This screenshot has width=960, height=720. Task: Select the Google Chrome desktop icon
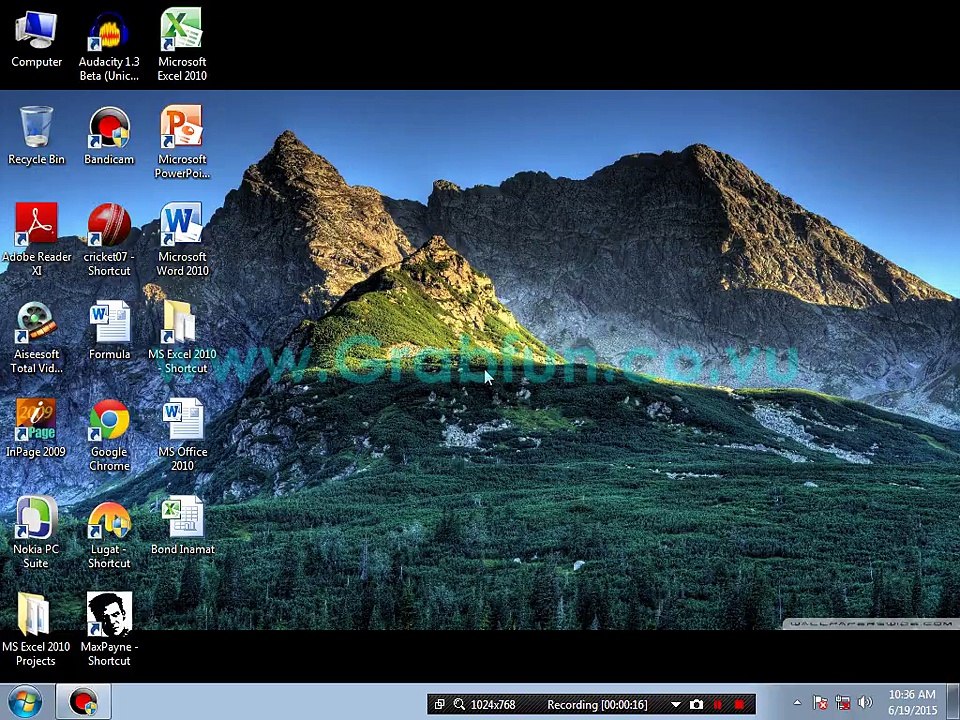(x=109, y=435)
